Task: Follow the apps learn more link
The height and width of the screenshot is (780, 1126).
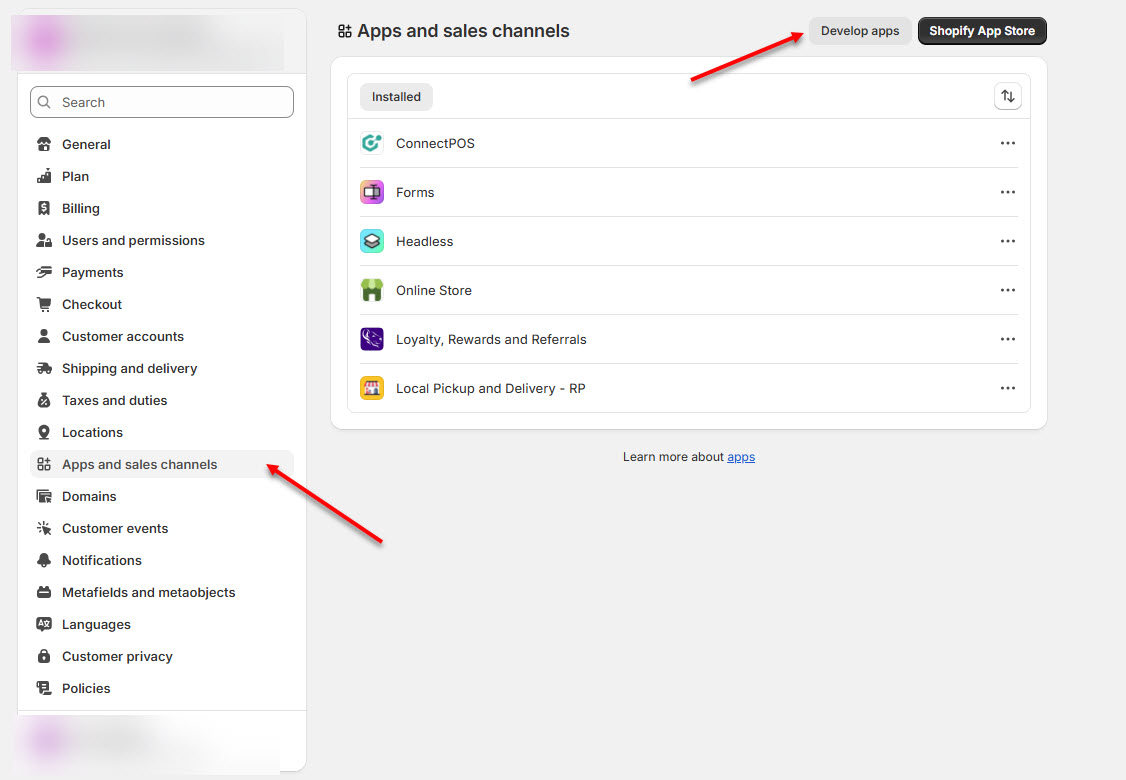Action: click(740, 457)
